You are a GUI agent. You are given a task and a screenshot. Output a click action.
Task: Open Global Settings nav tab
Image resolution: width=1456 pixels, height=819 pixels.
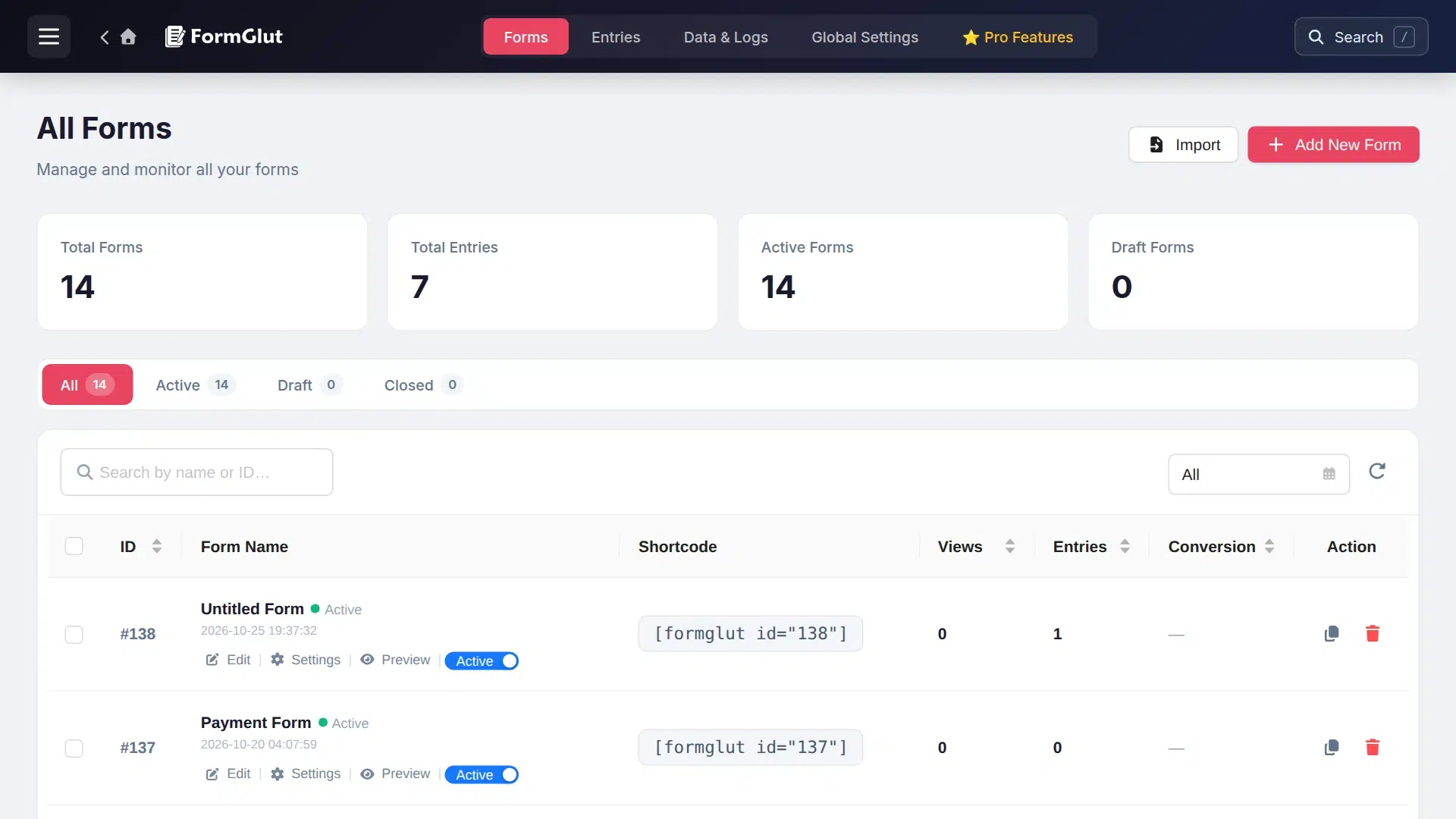coord(864,36)
